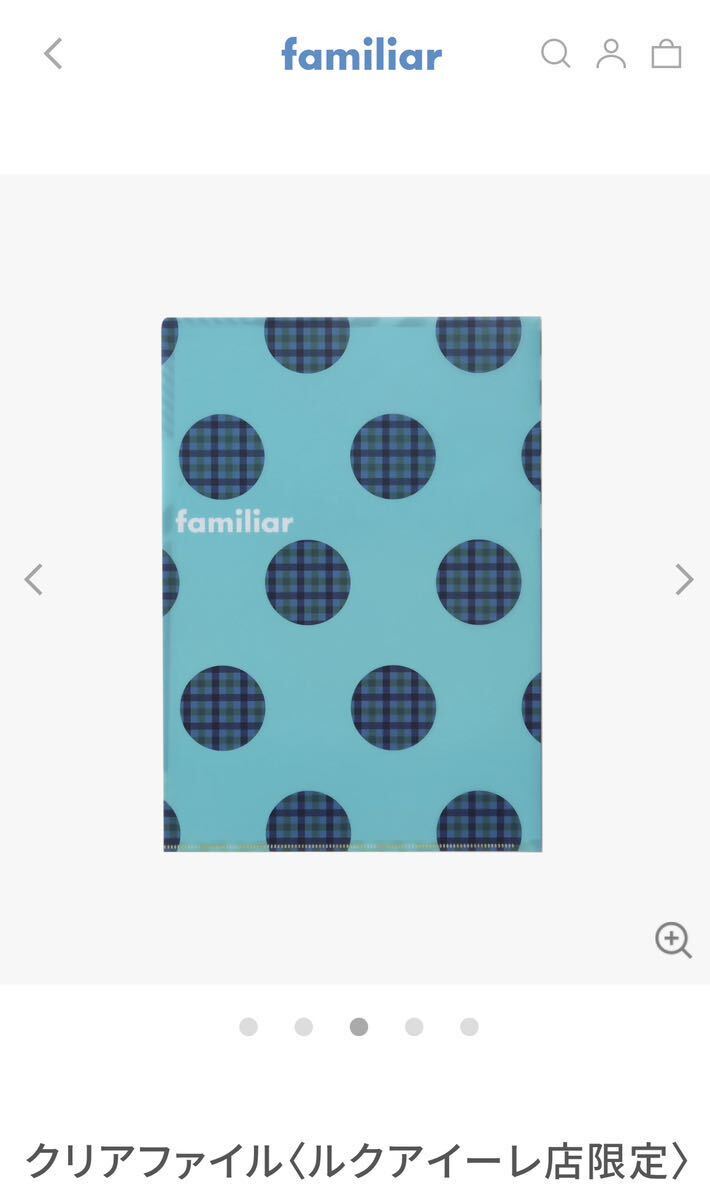Tap the plaid circle right of familiar lettering
Screen dimensions: 710x1200
pos(393,456)
